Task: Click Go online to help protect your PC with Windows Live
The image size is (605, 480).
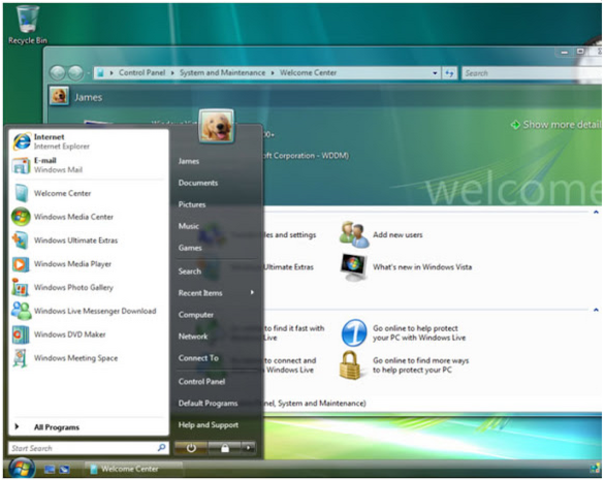Action: coord(419,333)
